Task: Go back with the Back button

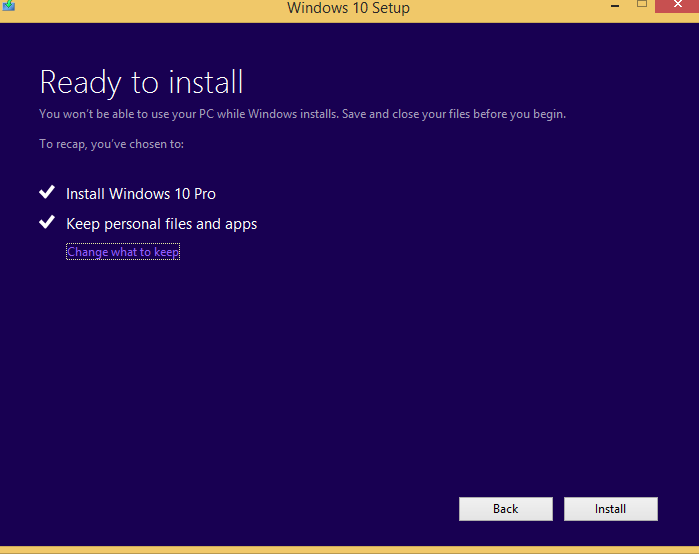Action: pyautogui.click(x=506, y=509)
